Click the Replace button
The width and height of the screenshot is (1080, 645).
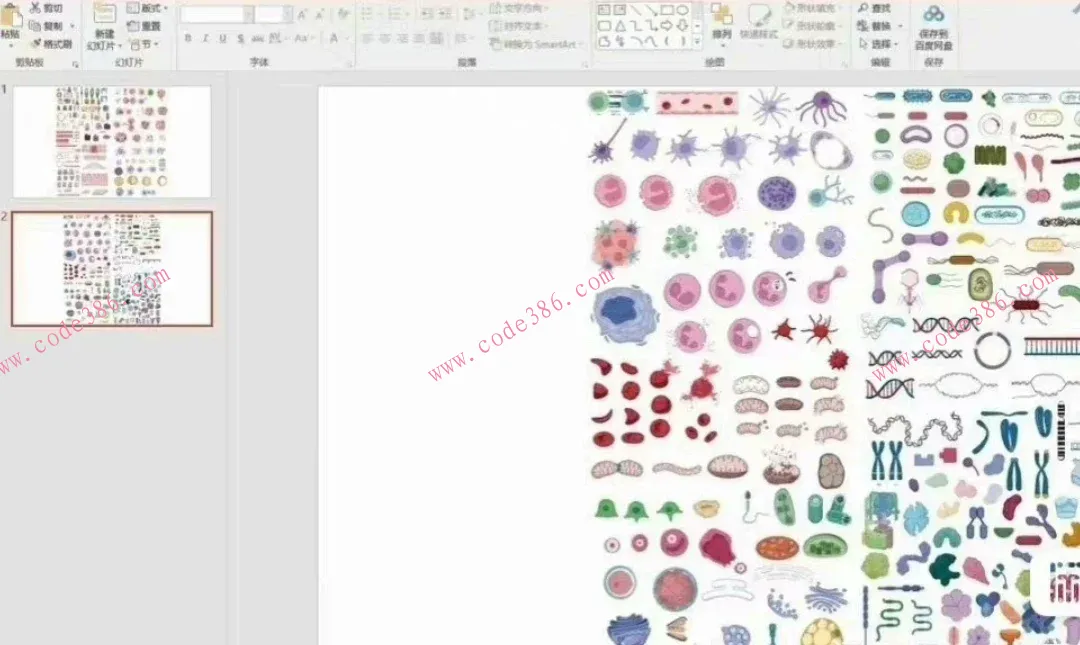[880, 26]
